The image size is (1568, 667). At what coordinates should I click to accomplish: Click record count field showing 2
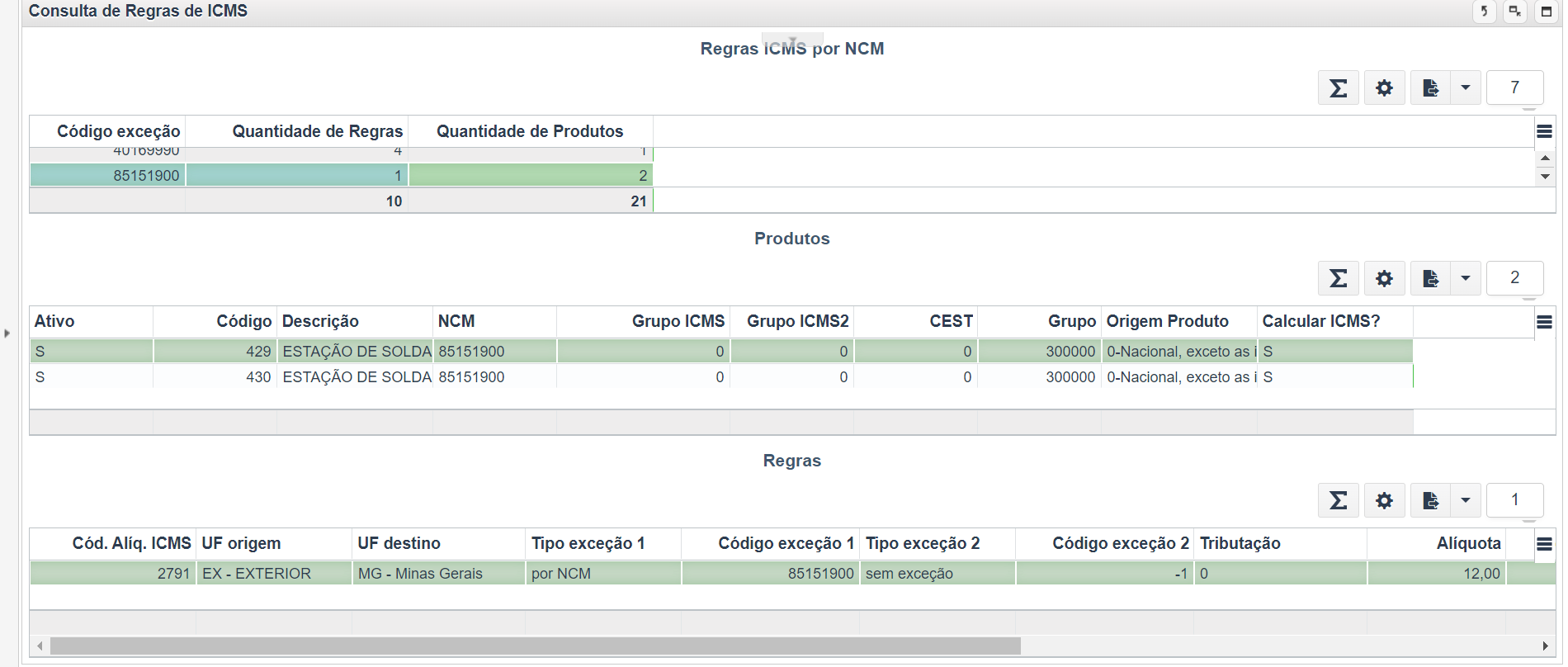click(1515, 278)
